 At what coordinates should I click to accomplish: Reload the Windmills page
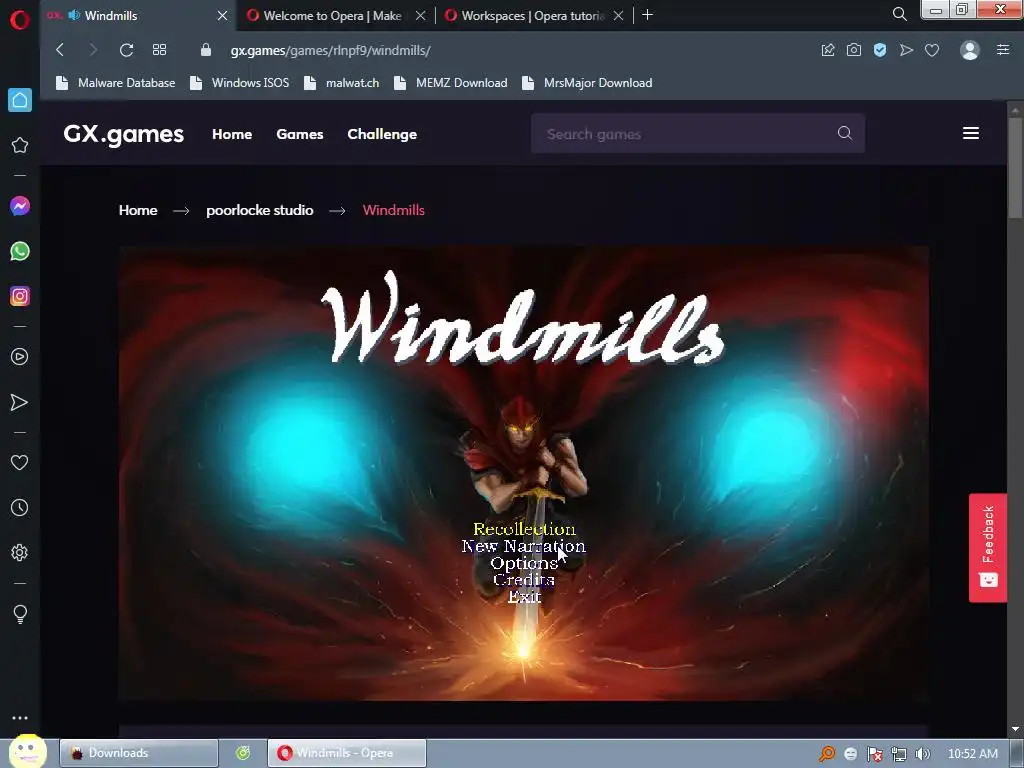(x=127, y=50)
